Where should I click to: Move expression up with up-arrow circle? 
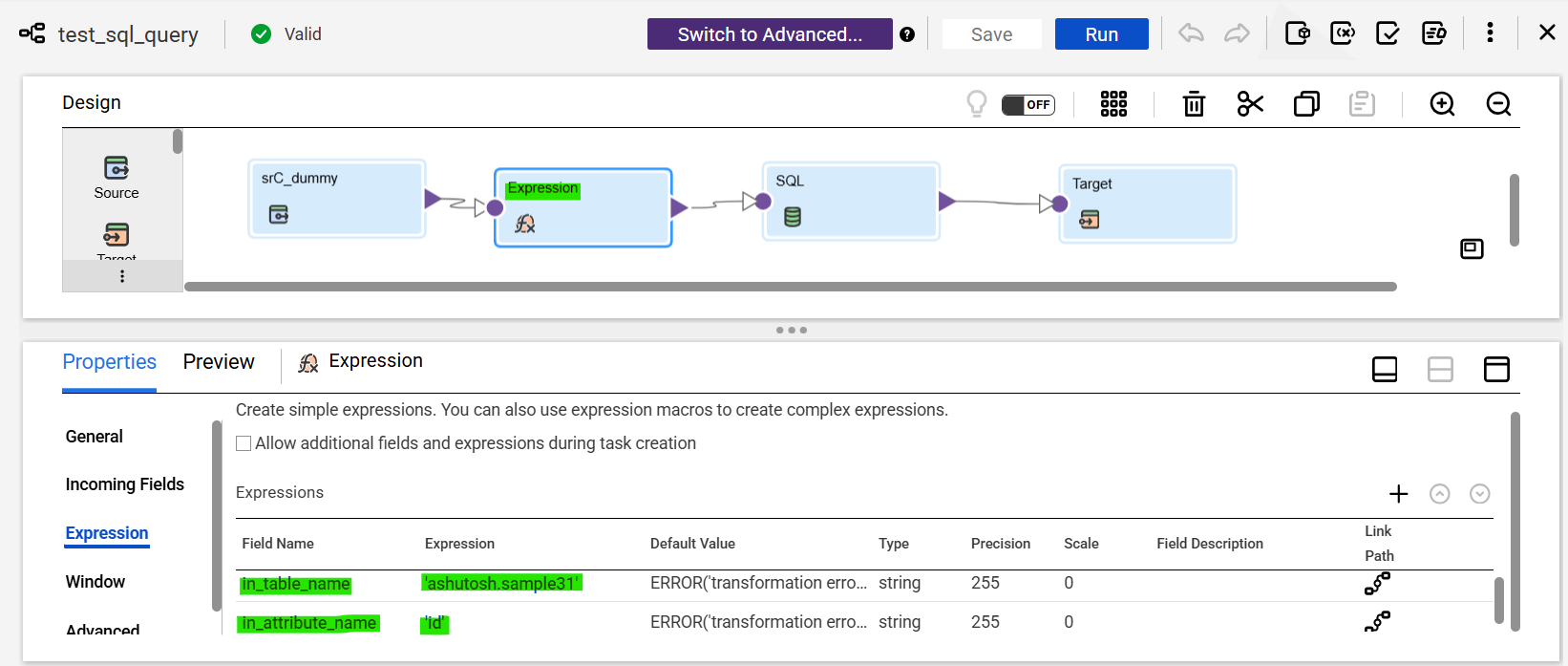[x=1439, y=494]
